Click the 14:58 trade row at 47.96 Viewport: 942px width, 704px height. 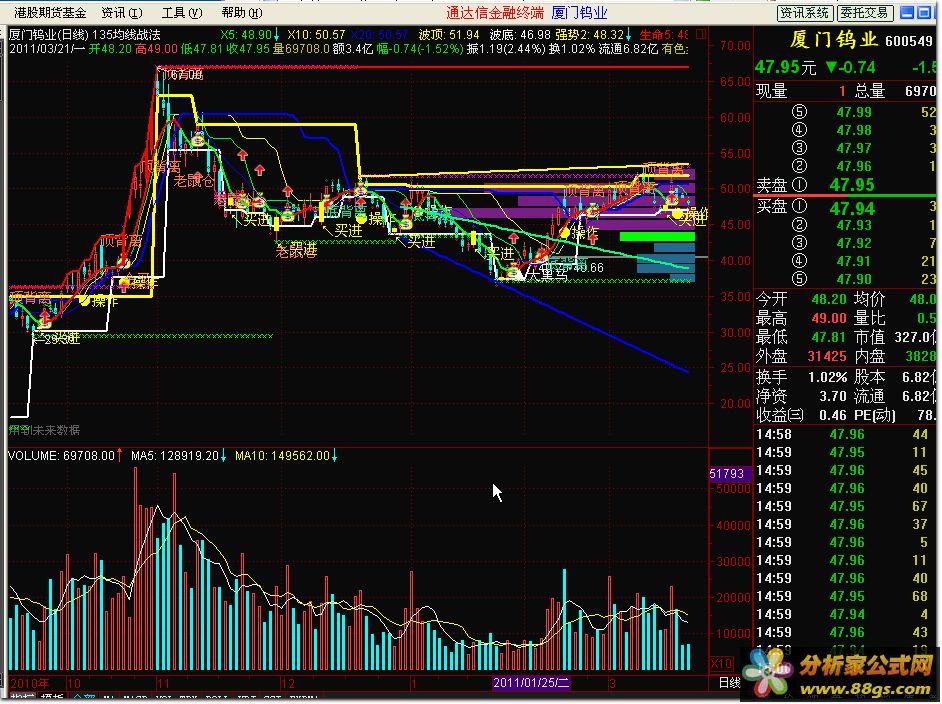845,434
